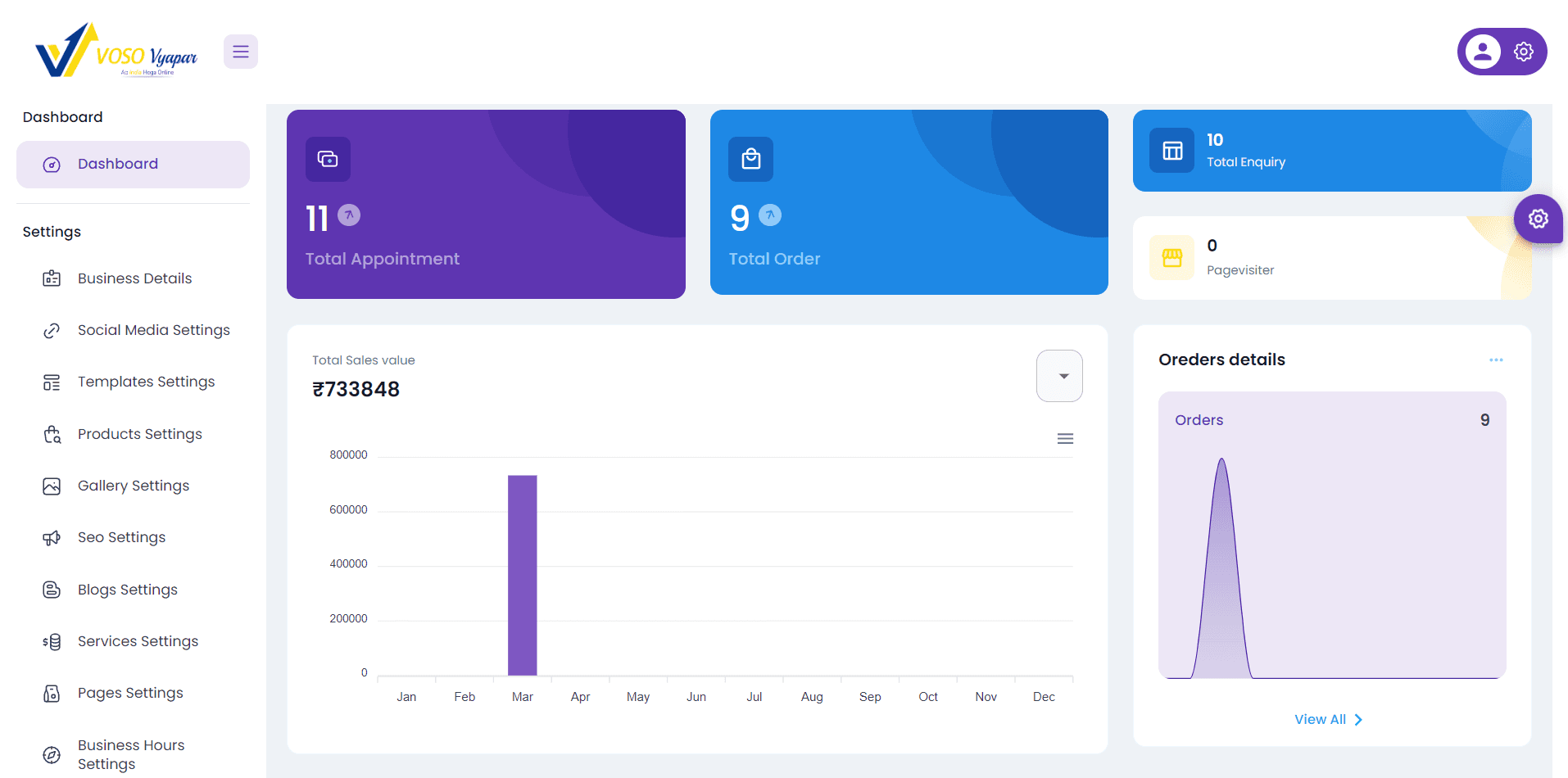Click the Orders label in chart card
The image size is (1568, 778).
pyautogui.click(x=1199, y=420)
